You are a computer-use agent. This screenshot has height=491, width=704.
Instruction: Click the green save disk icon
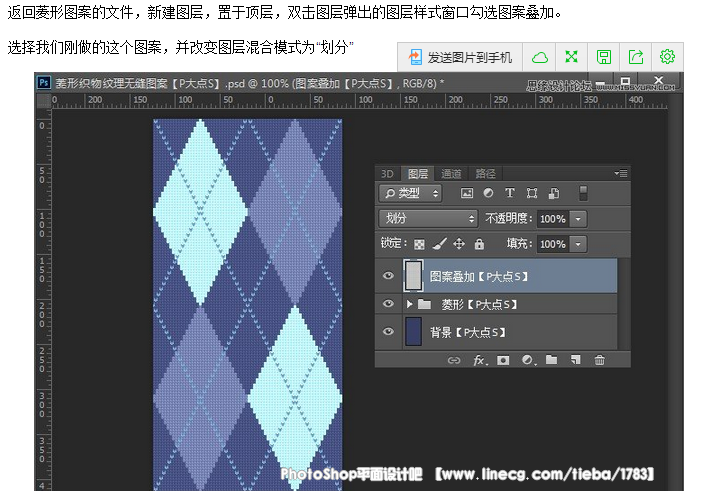pyautogui.click(x=603, y=57)
